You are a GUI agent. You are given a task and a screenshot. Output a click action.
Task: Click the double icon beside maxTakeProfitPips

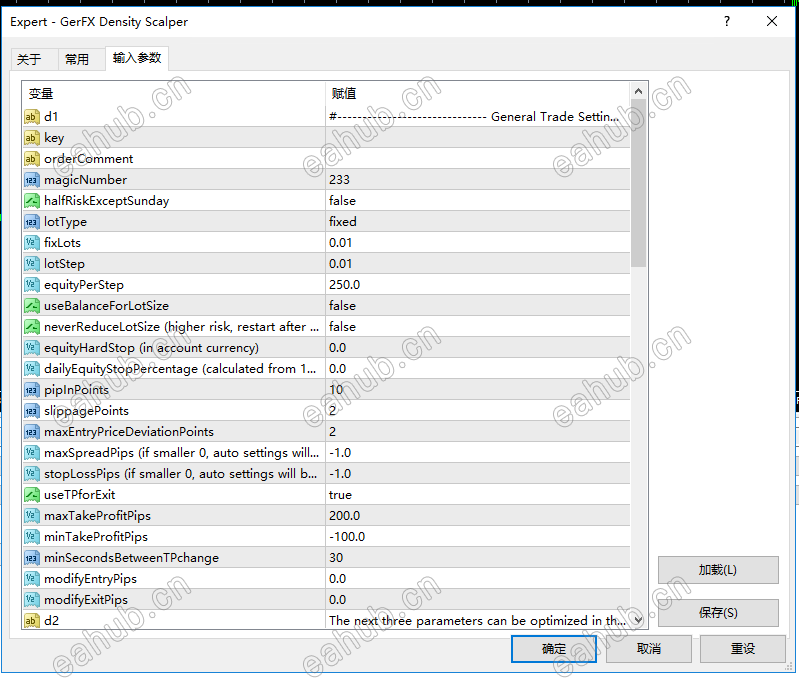click(x=32, y=516)
